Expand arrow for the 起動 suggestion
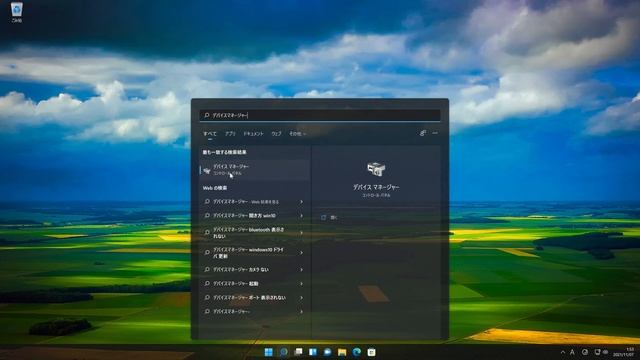This screenshot has width=640, height=360. pos(301,284)
